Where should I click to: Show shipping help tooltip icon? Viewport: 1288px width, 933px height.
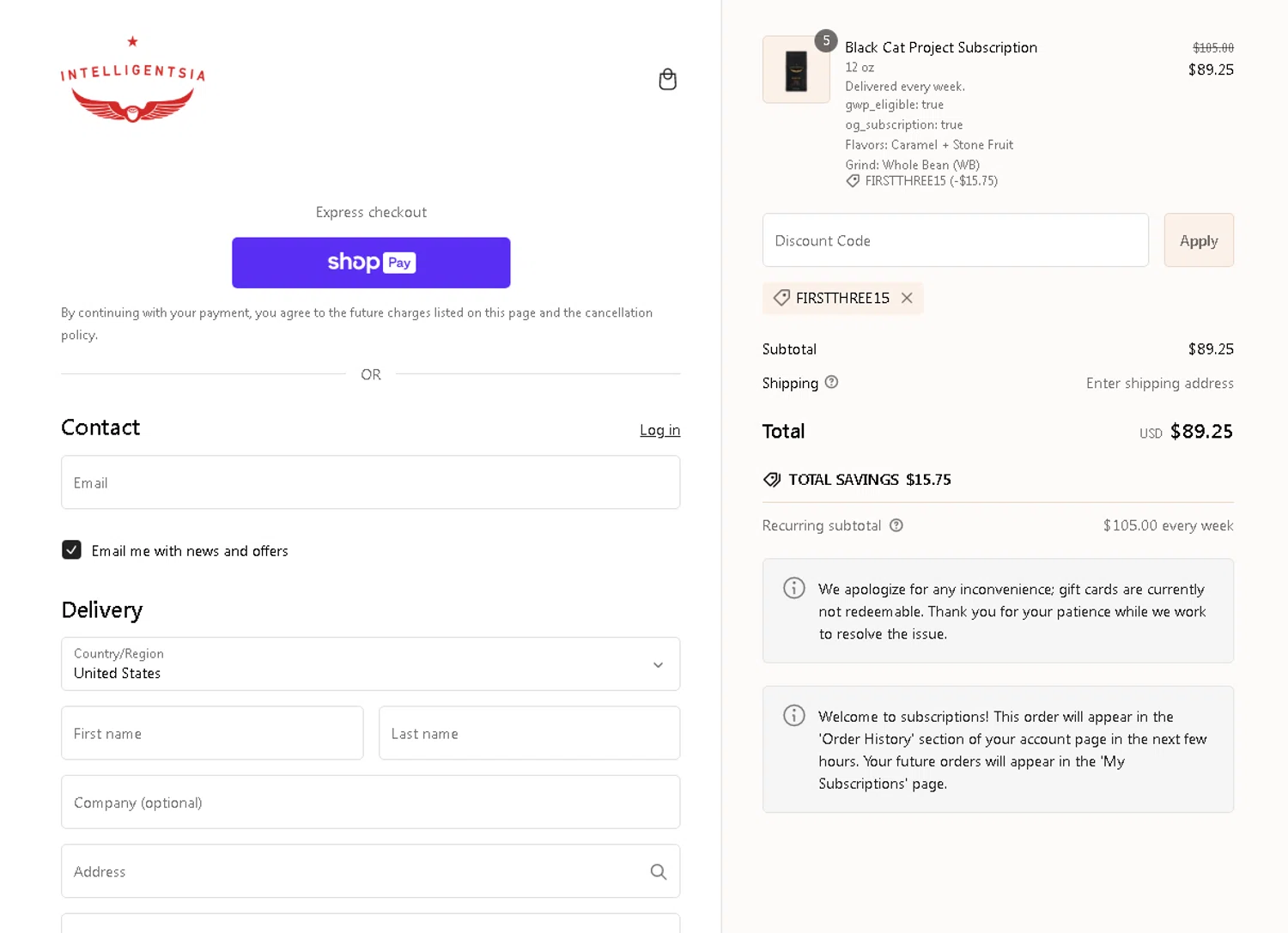(831, 383)
